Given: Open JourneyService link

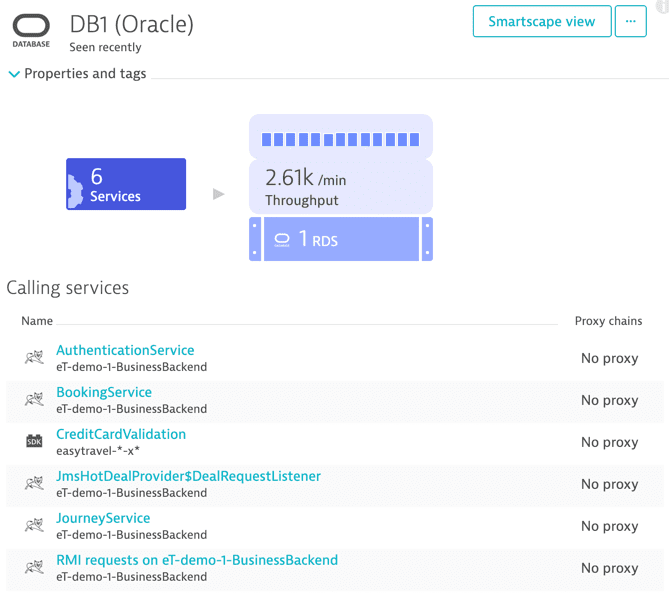Looking at the screenshot, I should click(x=103, y=518).
